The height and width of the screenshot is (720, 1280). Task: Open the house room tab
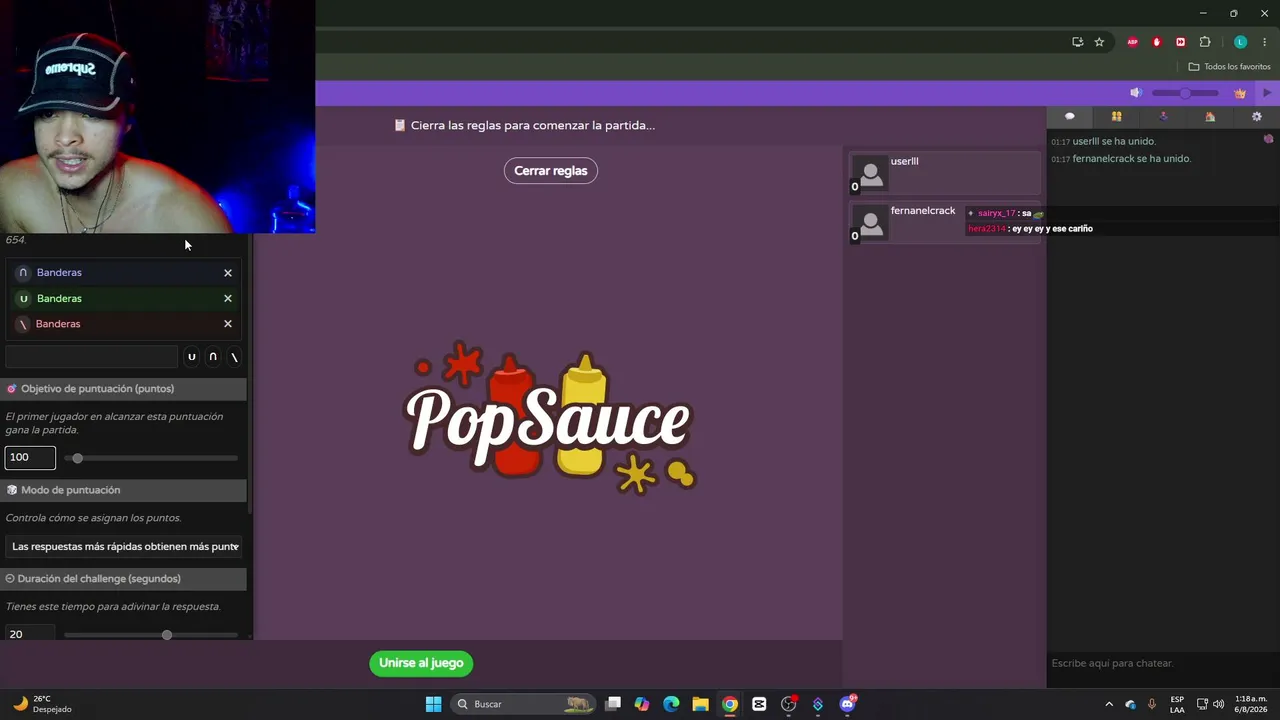click(1210, 117)
